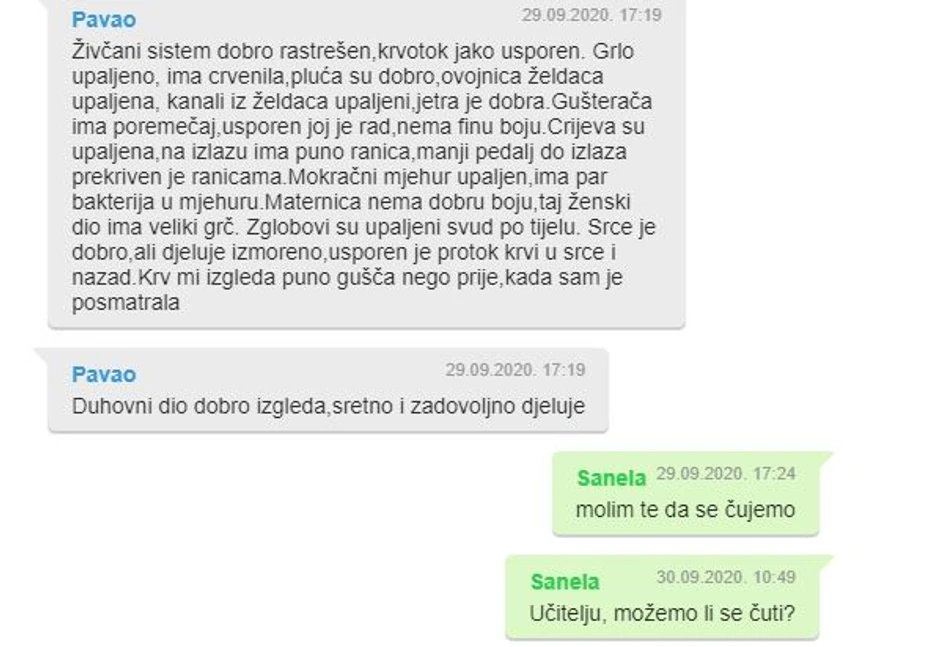The height and width of the screenshot is (647, 940).
Task: Click the 29.09.2020. 17:24 timestamp
Action: click(726, 474)
